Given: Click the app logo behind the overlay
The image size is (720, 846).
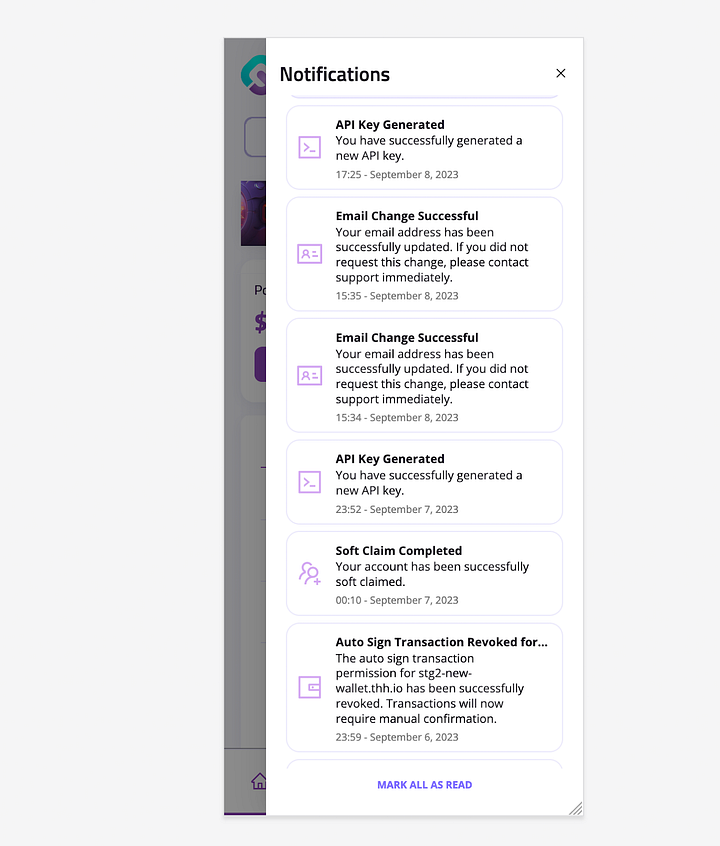Looking at the screenshot, I should 253,75.
